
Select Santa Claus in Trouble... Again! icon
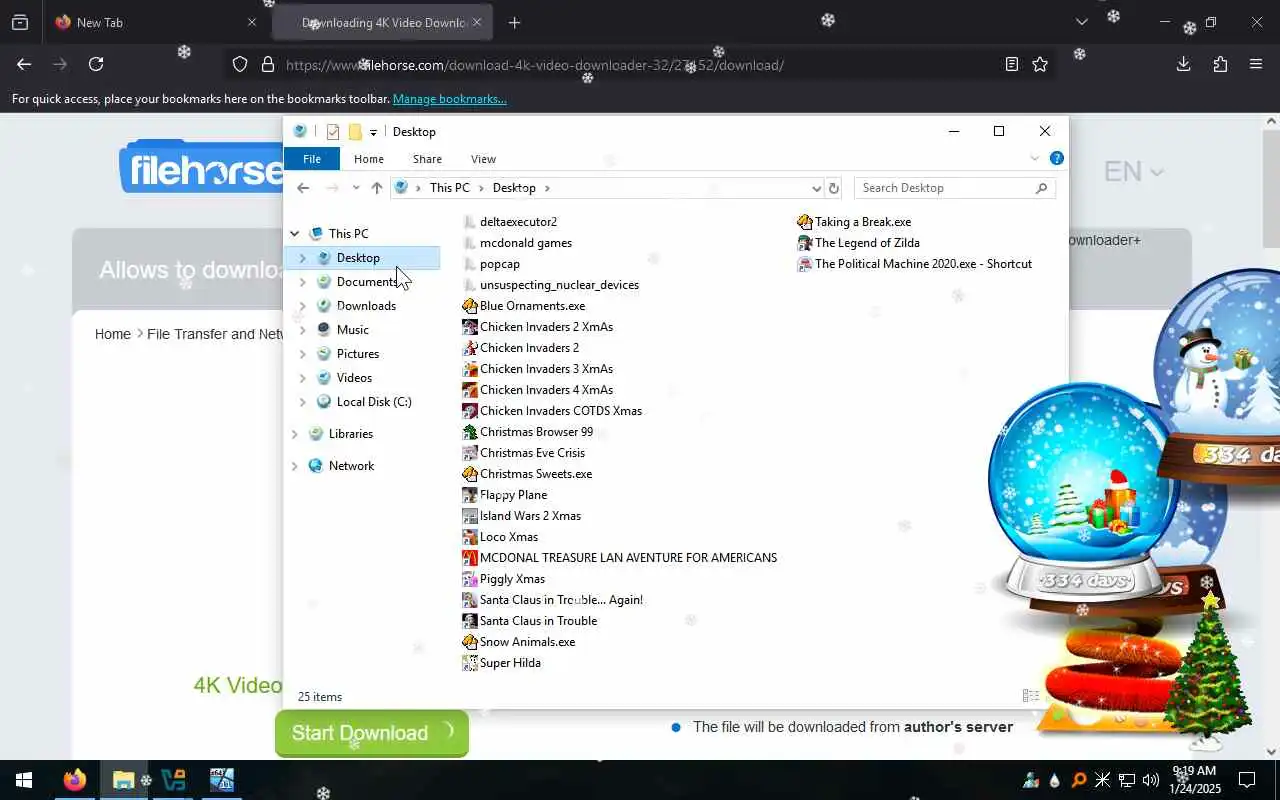coord(470,600)
